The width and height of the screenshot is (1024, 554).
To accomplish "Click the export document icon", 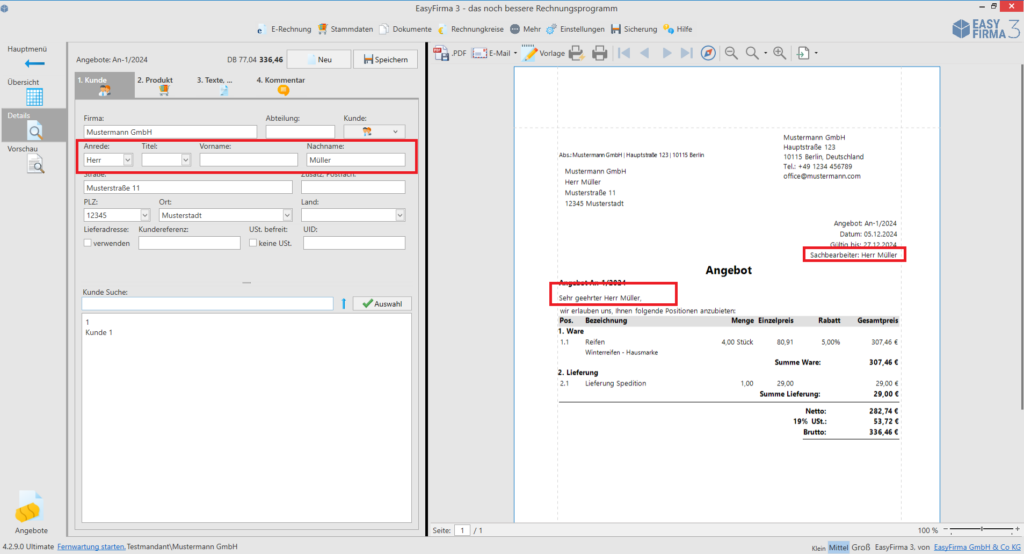I will (x=803, y=53).
